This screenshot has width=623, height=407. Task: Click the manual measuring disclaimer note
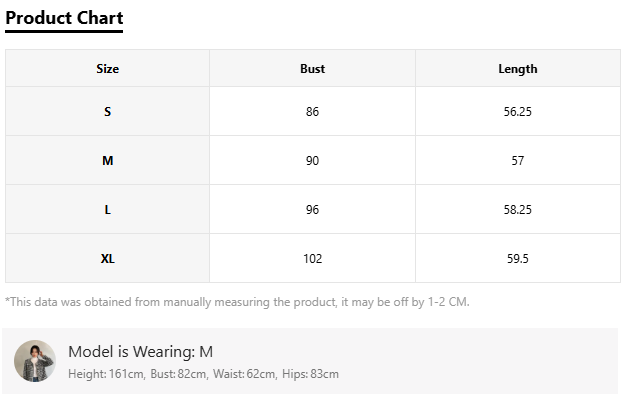click(237, 302)
